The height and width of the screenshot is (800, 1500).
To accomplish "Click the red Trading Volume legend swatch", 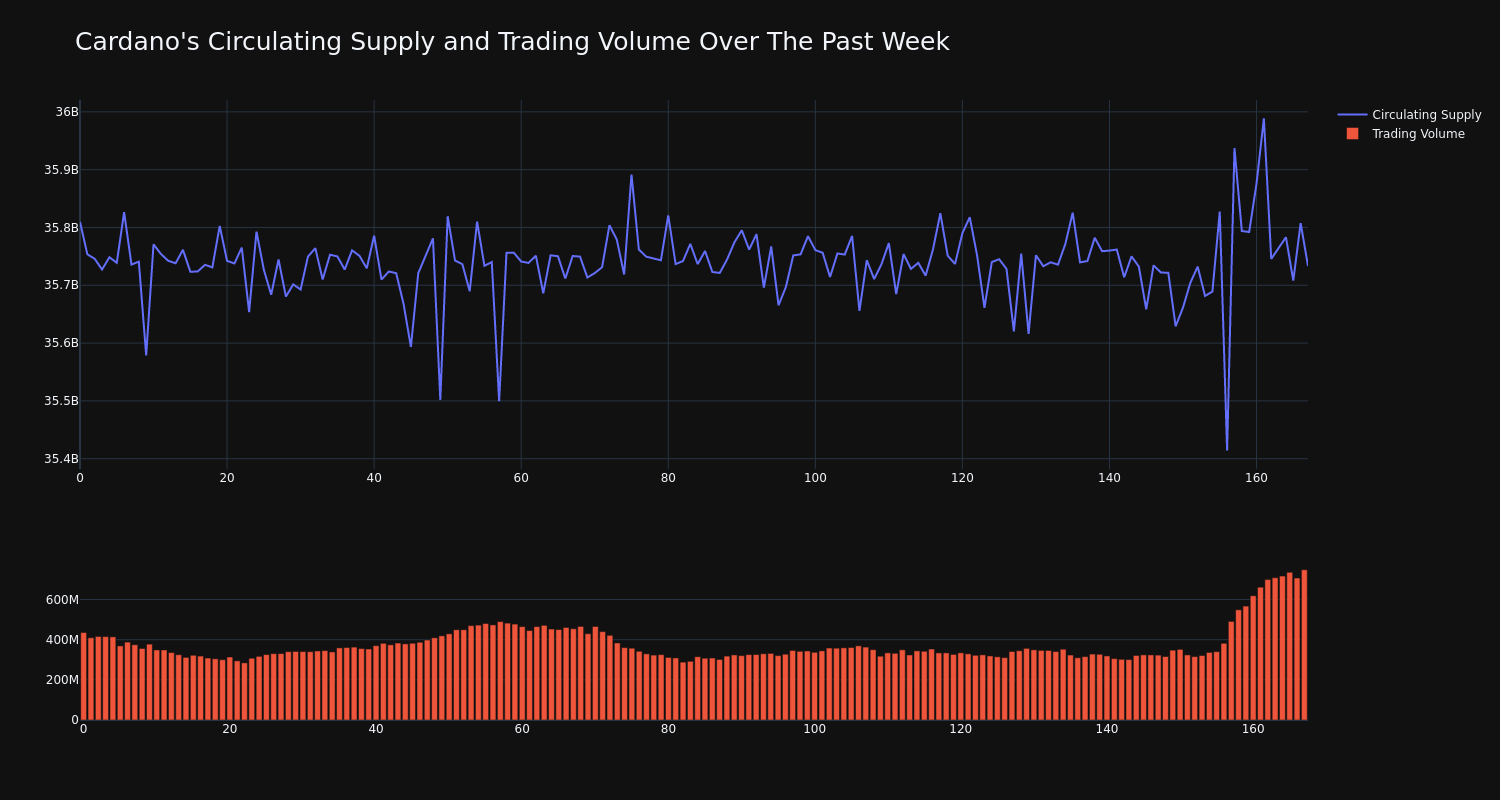I will click(1352, 134).
